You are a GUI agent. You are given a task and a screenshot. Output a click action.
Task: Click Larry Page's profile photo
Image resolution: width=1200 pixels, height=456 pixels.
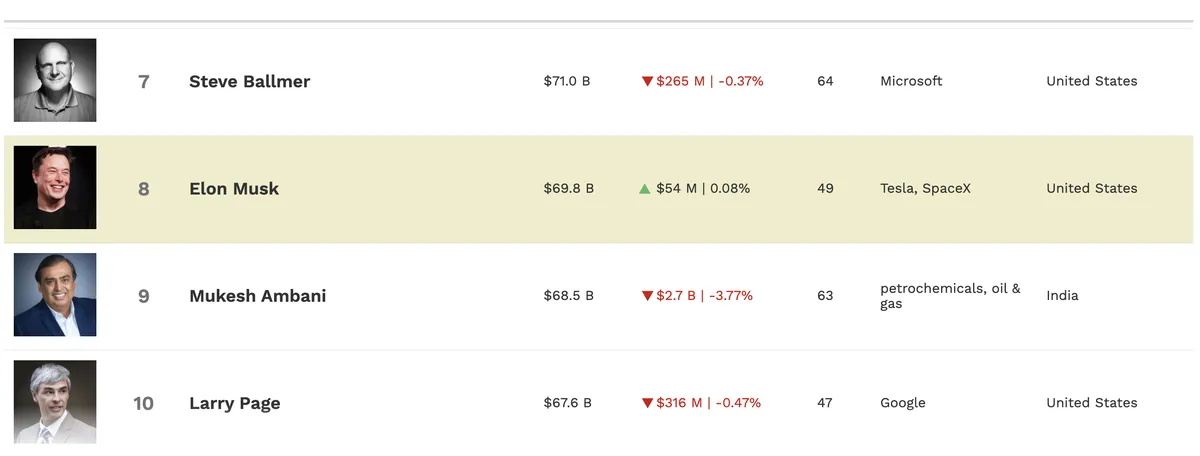55,402
